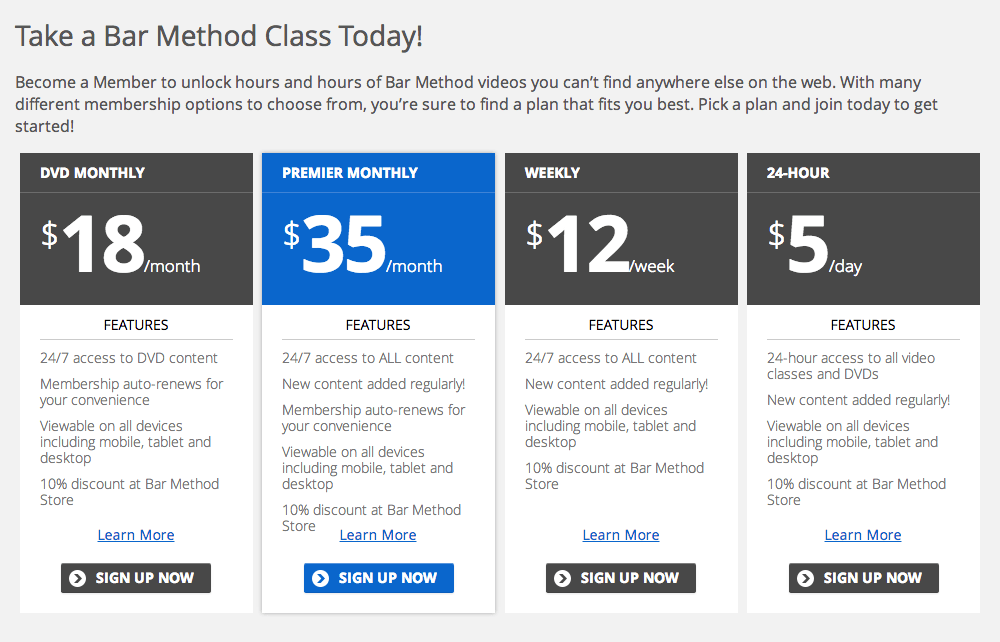Image resolution: width=1000 pixels, height=642 pixels.
Task: Follow the Learn More link for 24-Hour
Action: pyautogui.click(x=863, y=535)
